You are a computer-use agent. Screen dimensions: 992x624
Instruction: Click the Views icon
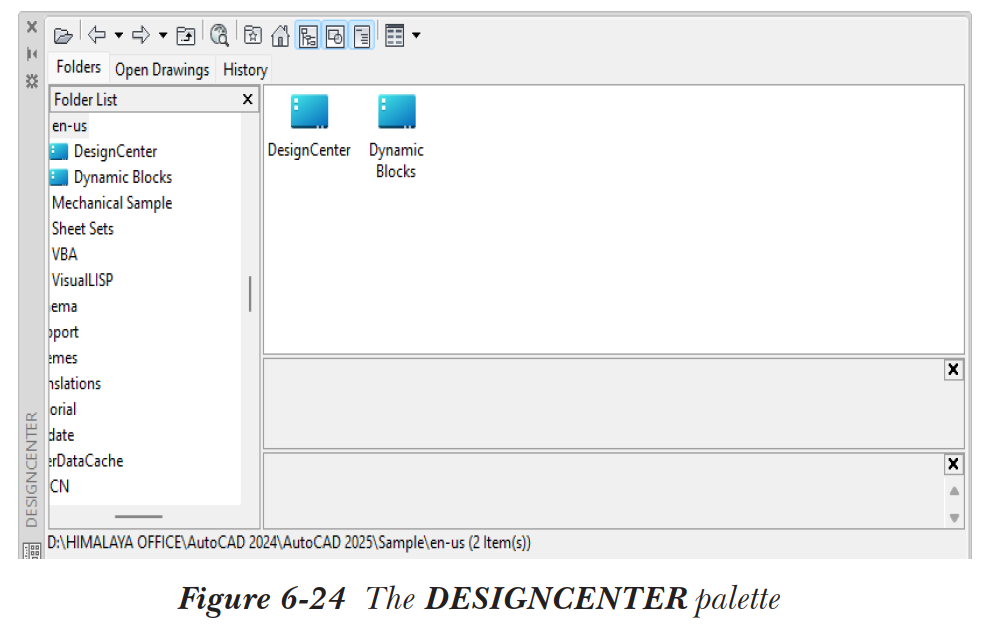point(394,35)
